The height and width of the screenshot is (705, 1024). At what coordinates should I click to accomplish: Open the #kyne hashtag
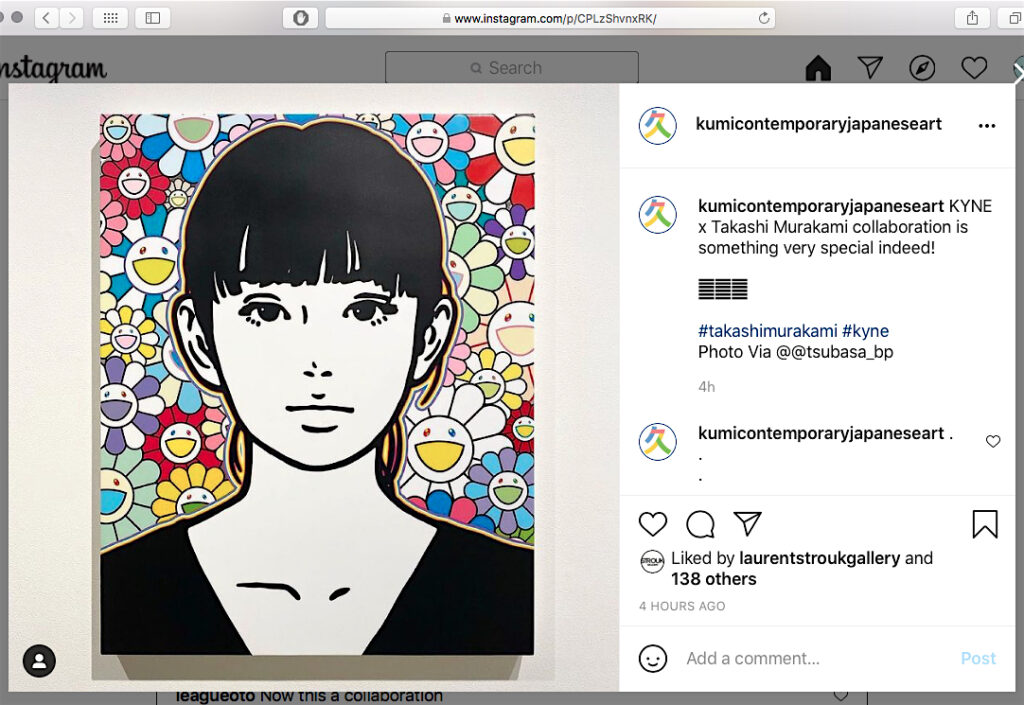pos(865,331)
